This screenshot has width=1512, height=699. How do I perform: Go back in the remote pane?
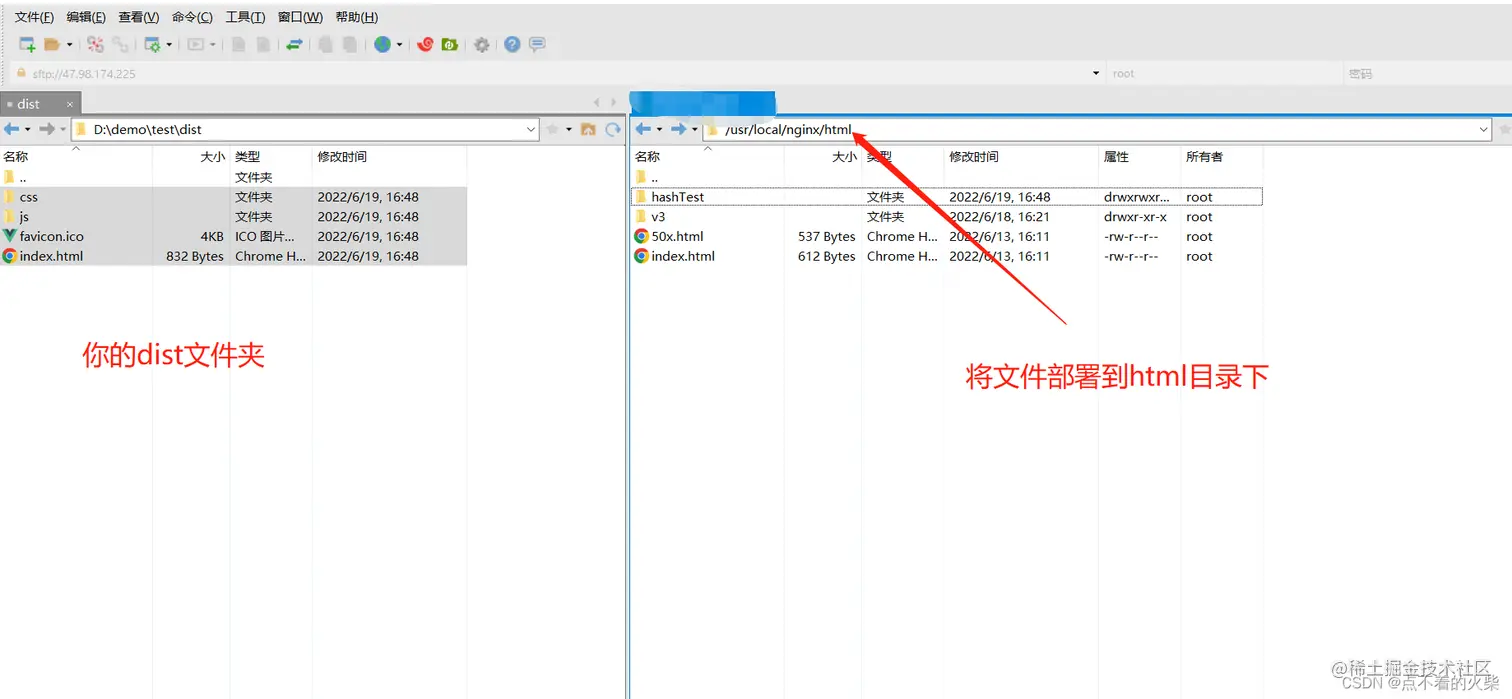[x=643, y=129]
